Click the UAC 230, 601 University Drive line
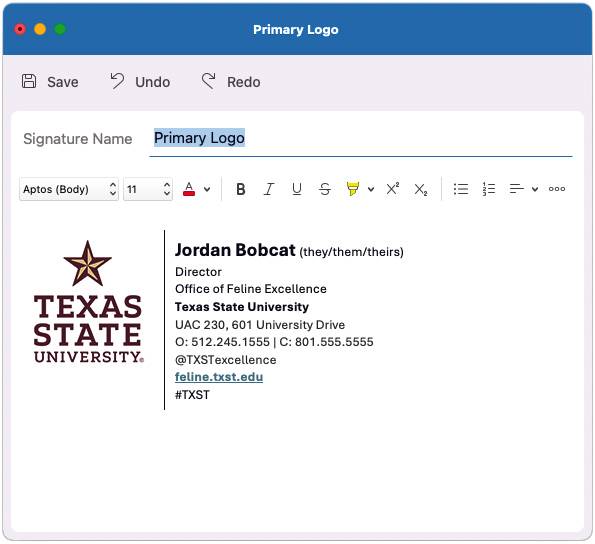595x544 pixels. point(260,325)
